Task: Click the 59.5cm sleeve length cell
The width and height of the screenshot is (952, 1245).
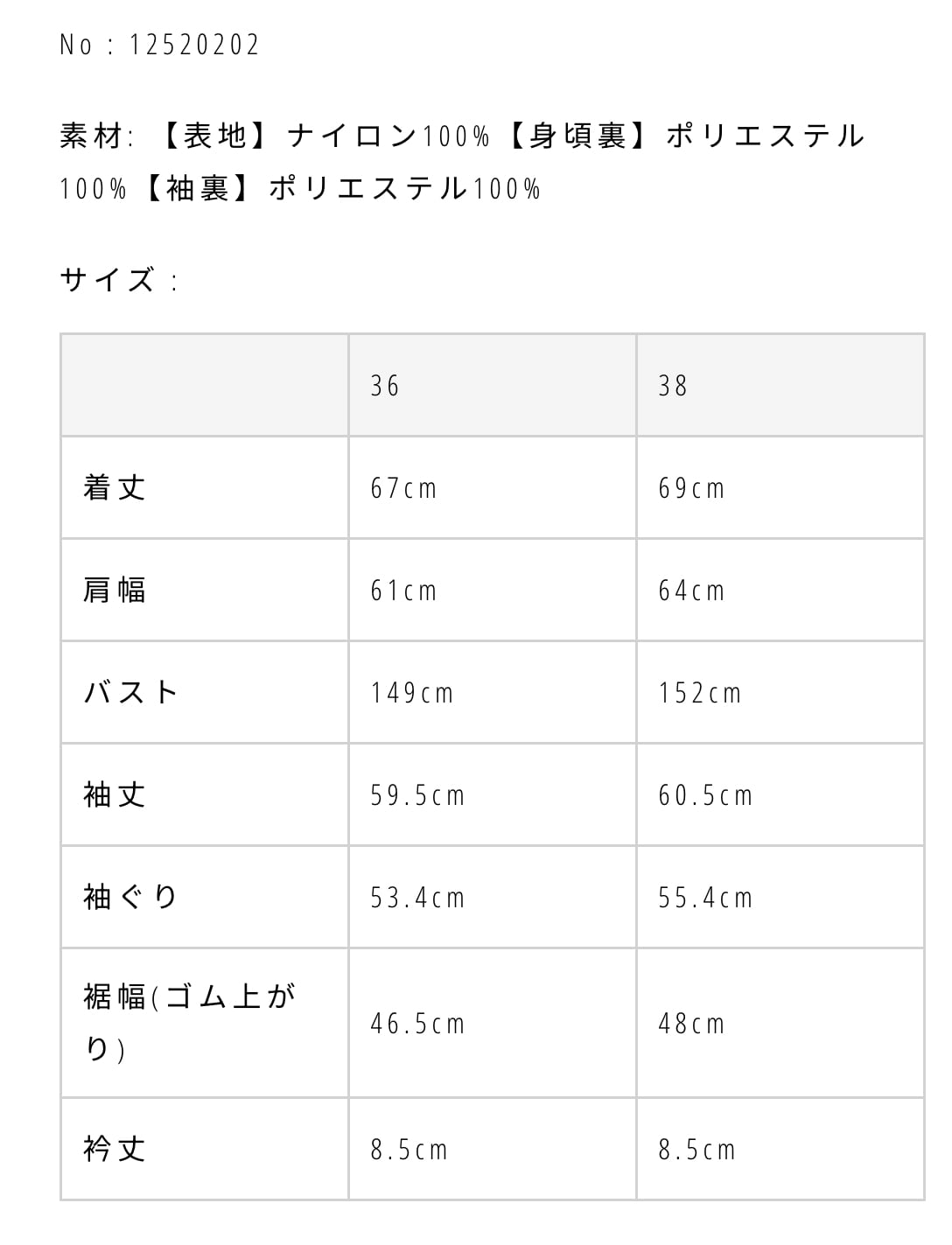Action: click(x=417, y=795)
